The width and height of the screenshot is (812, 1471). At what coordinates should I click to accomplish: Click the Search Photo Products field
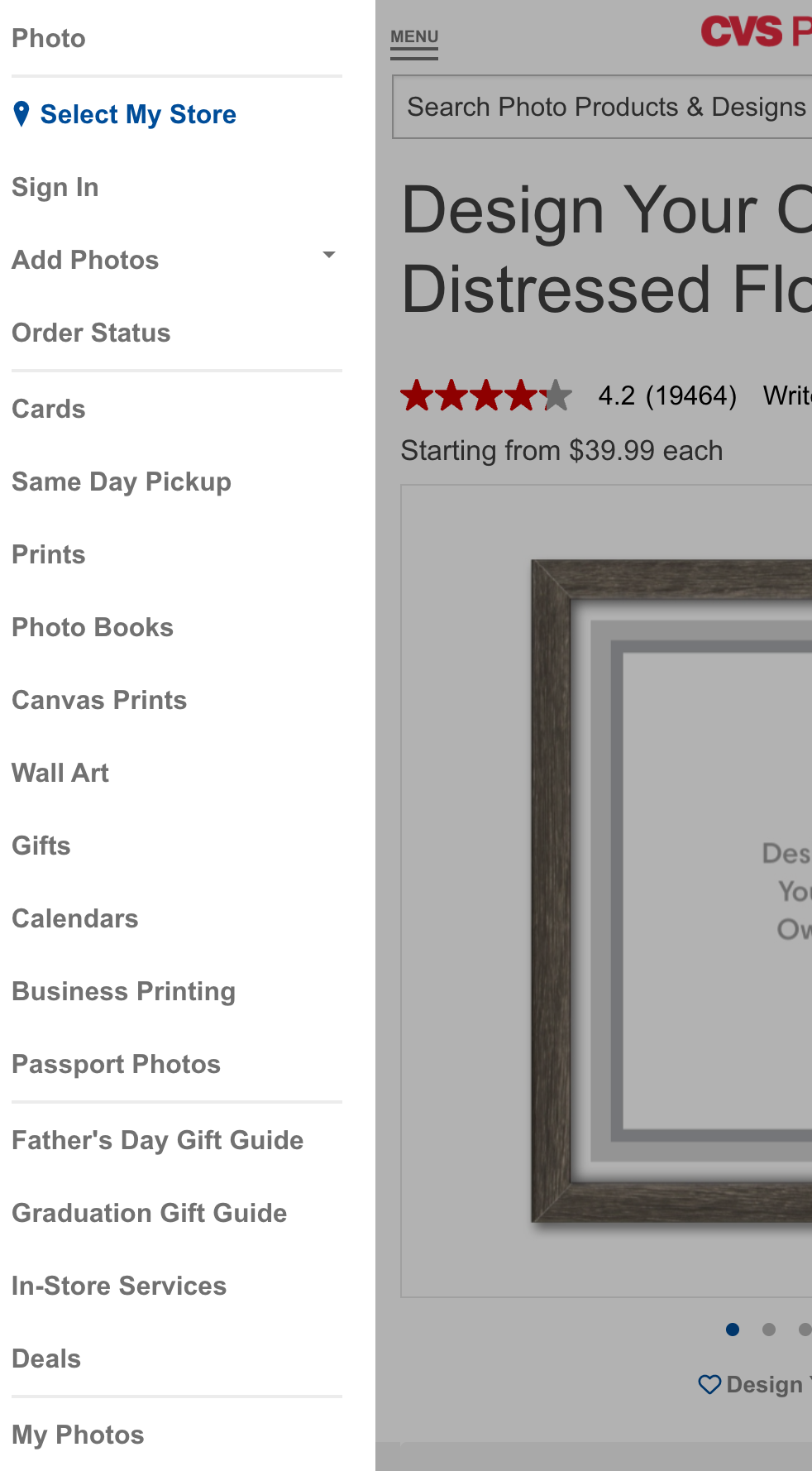pyautogui.click(x=604, y=107)
